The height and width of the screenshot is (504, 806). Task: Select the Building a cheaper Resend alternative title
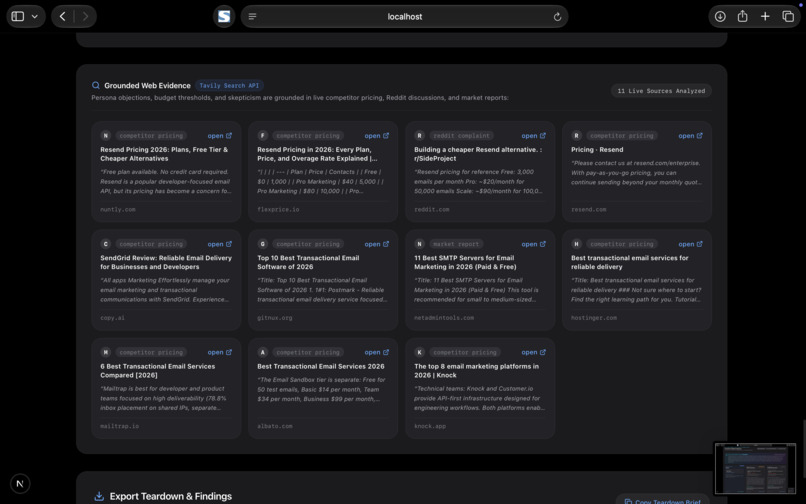click(x=478, y=154)
